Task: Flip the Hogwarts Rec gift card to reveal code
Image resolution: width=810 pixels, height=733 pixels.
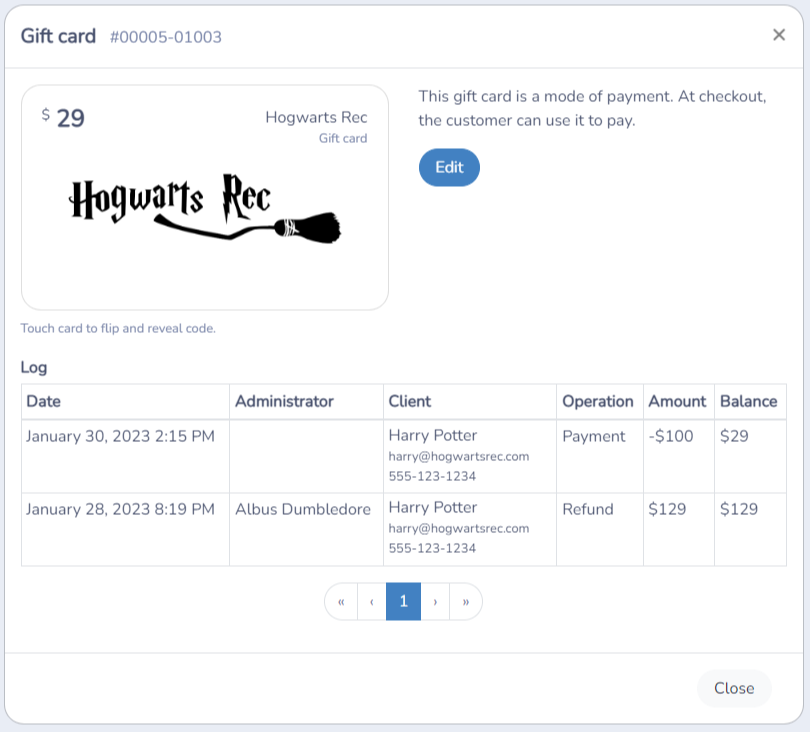Action: point(205,197)
